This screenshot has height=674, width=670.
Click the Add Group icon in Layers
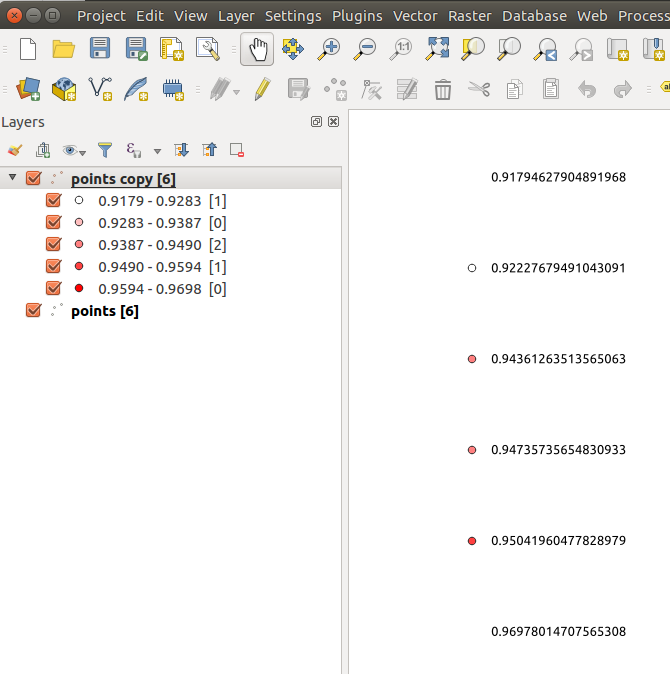43,150
